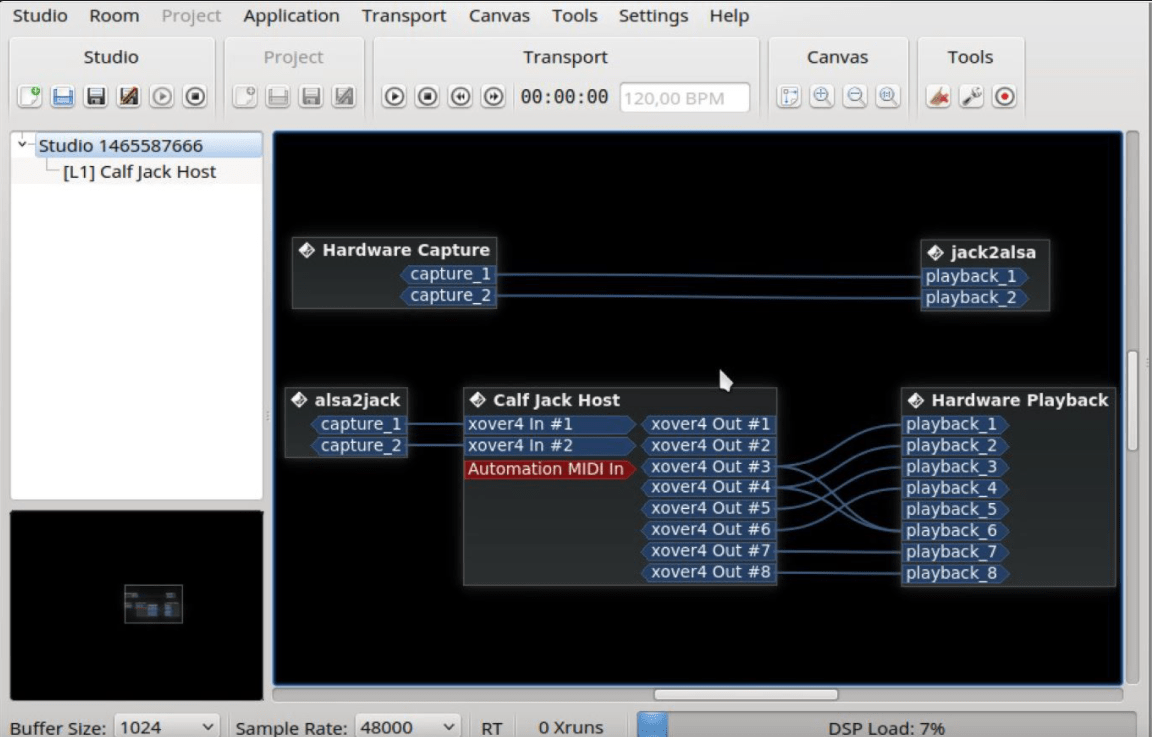This screenshot has width=1152, height=737.
Task: Select [L1] Calf Jack Host tree item
Action: [x=140, y=172]
